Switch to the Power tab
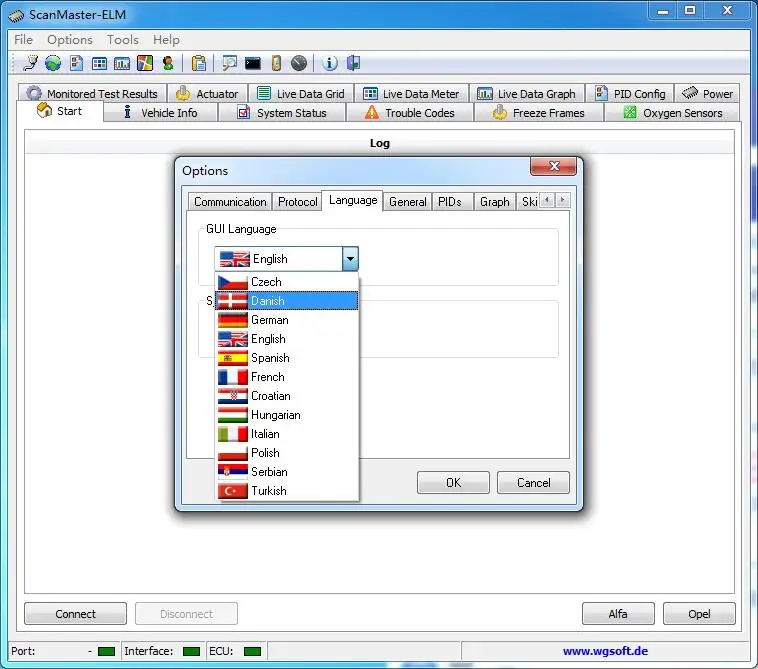Screen dimensions: 758x669 [x=707, y=93]
